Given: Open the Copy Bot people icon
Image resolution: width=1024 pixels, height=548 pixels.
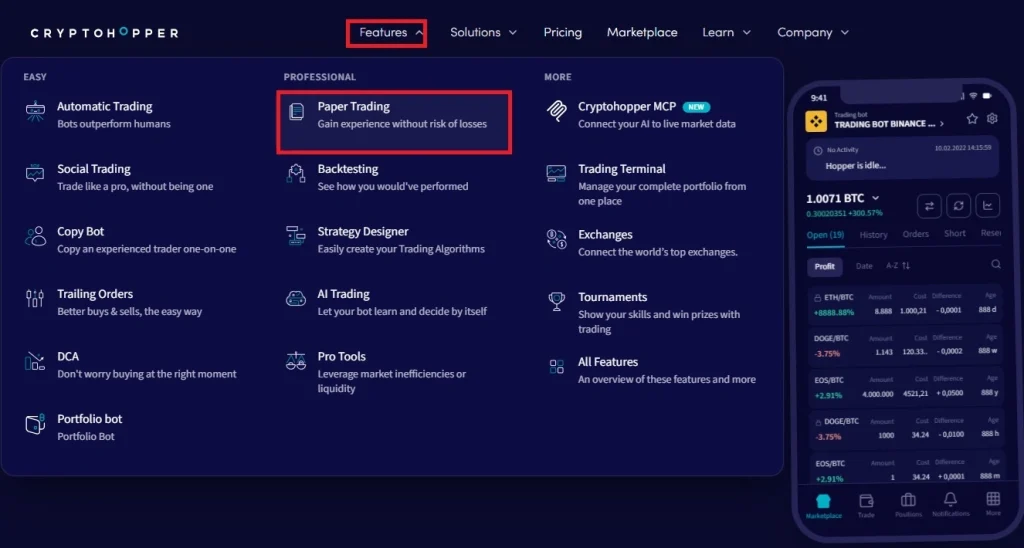Looking at the screenshot, I should 35,236.
